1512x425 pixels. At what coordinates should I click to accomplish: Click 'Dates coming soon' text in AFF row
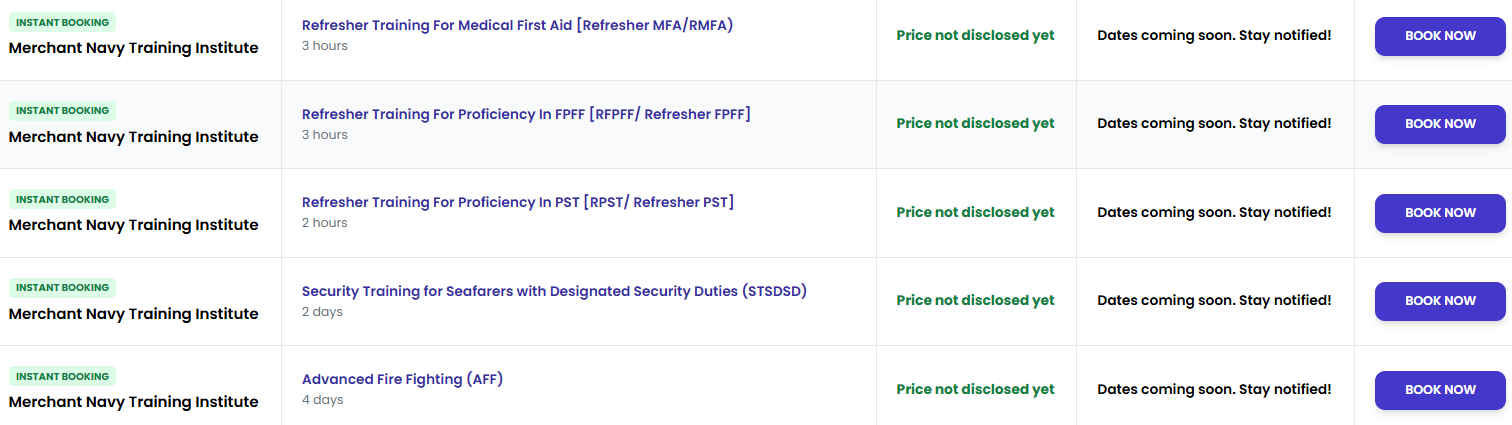coord(1214,389)
